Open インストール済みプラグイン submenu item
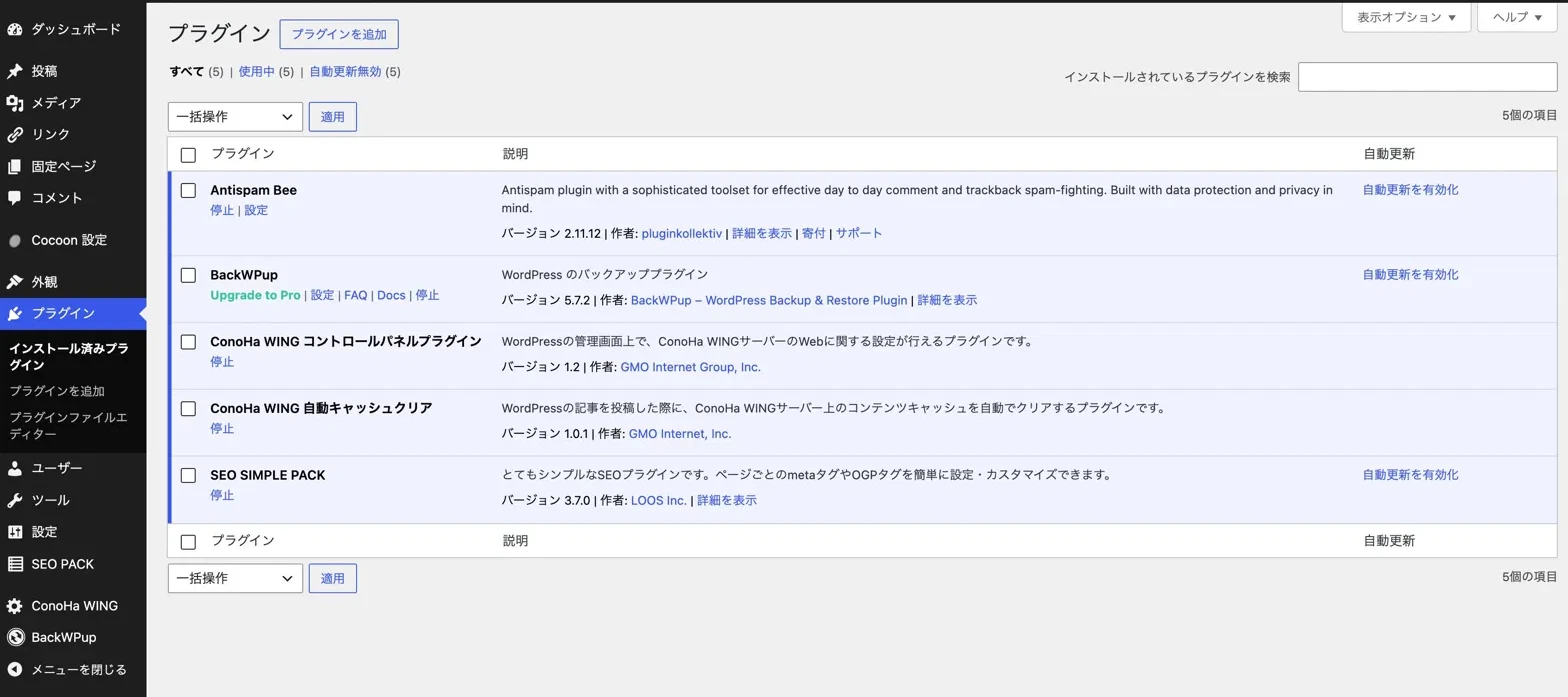Screen dimensions: 1568x697 pyautogui.click(x=69, y=357)
